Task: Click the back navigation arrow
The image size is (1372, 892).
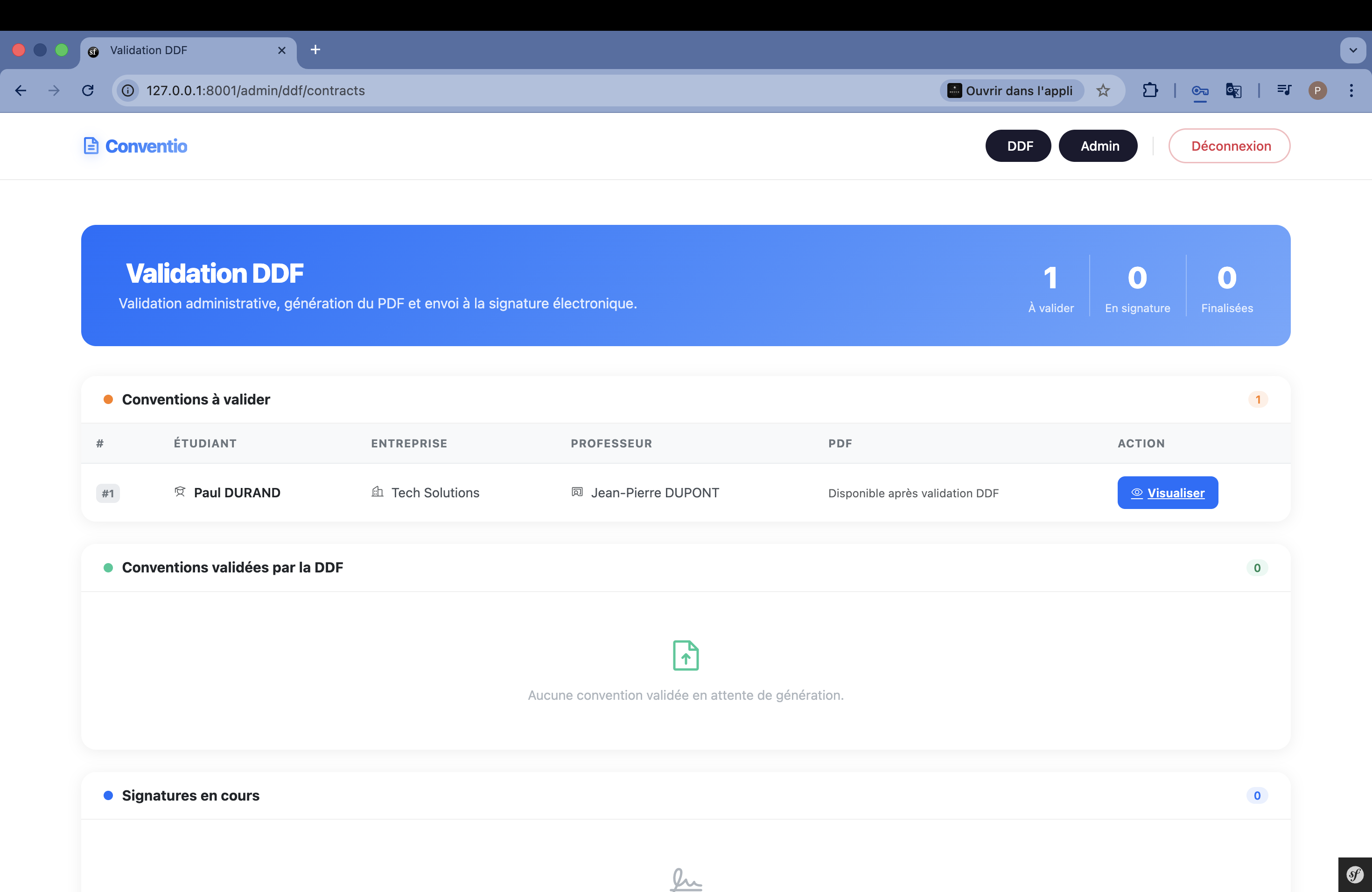Action: coord(21,91)
